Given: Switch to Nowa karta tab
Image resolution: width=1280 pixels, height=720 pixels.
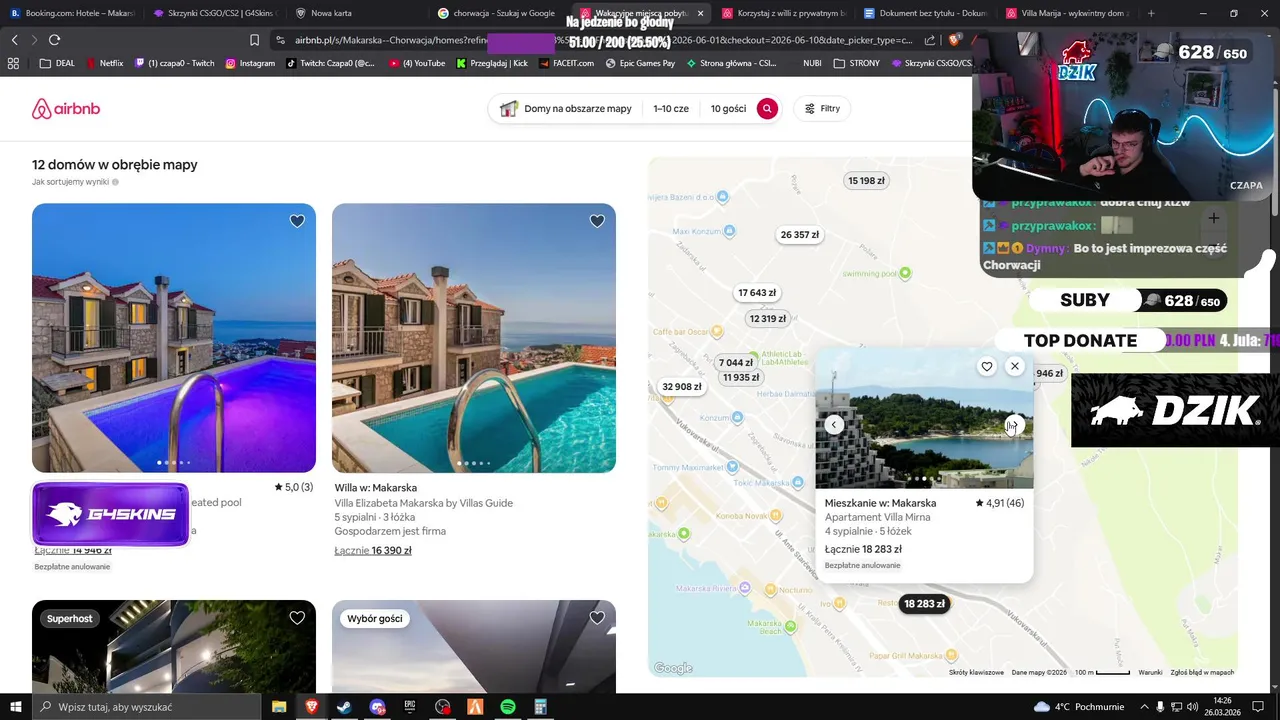Looking at the screenshot, I should coord(357,13).
